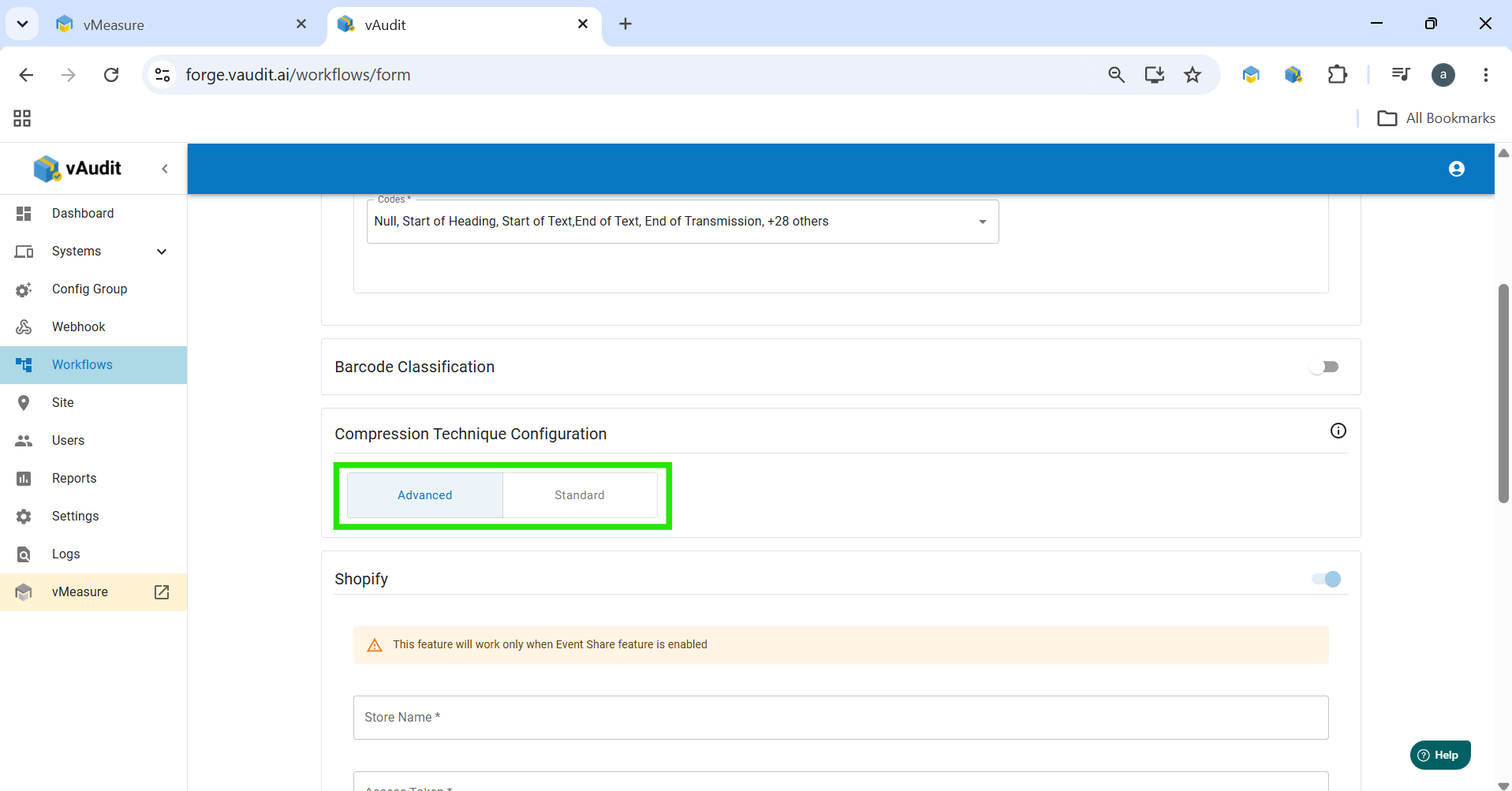This screenshot has width=1512, height=791.
Task: Disable the Shopify toggle
Action: click(1327, 579)
